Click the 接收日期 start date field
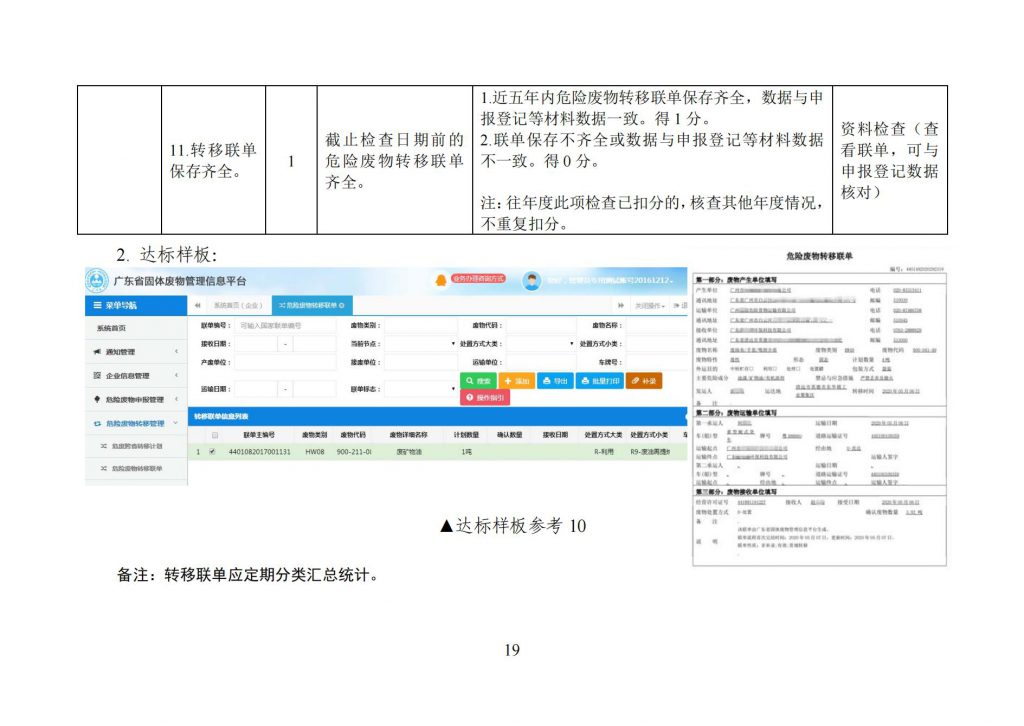The height and width of the screenshot is (726, 1024). [x=256, y=344]
